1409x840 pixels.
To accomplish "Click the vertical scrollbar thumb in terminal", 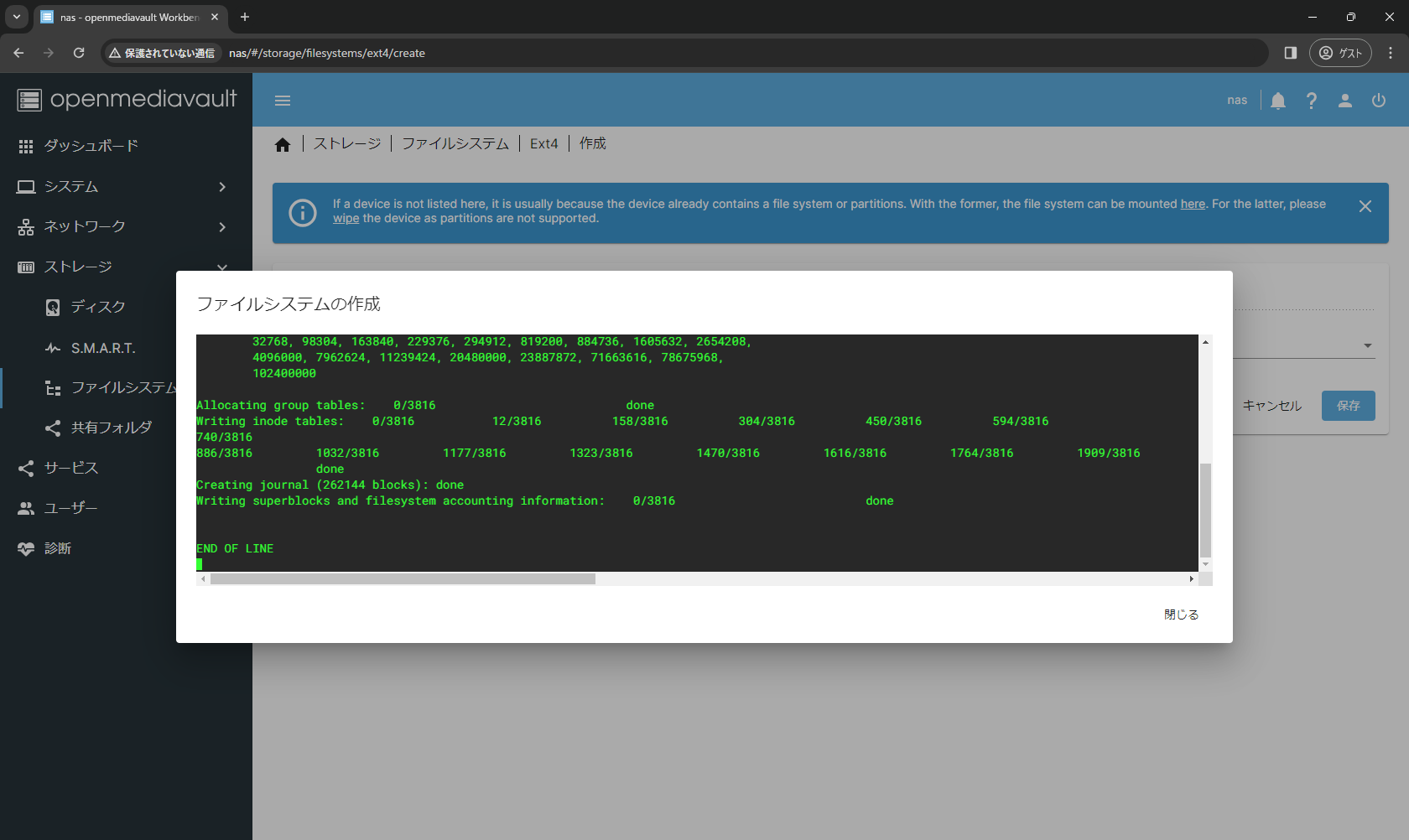I will (1205, 510).
